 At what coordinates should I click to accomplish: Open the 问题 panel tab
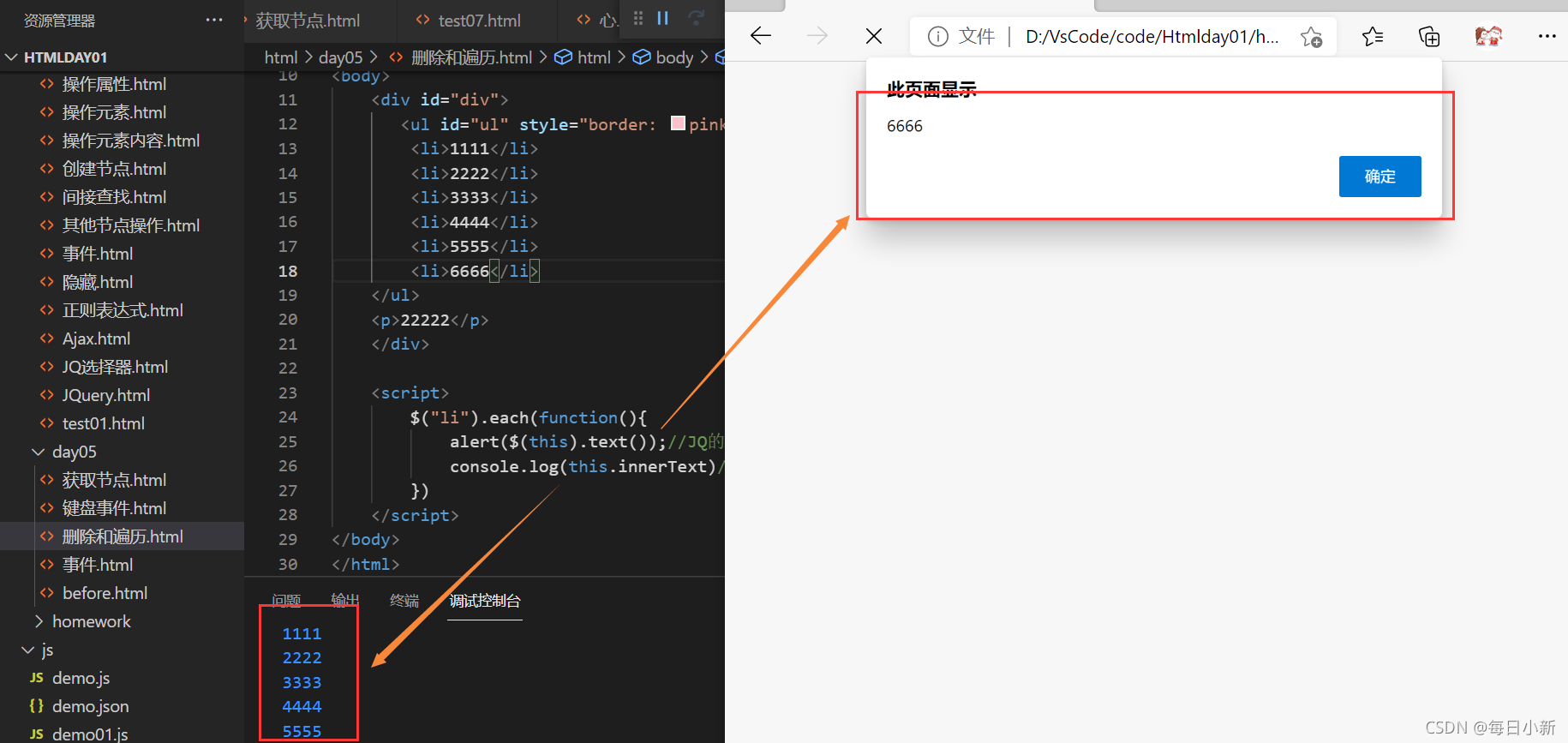coord(286,601)
